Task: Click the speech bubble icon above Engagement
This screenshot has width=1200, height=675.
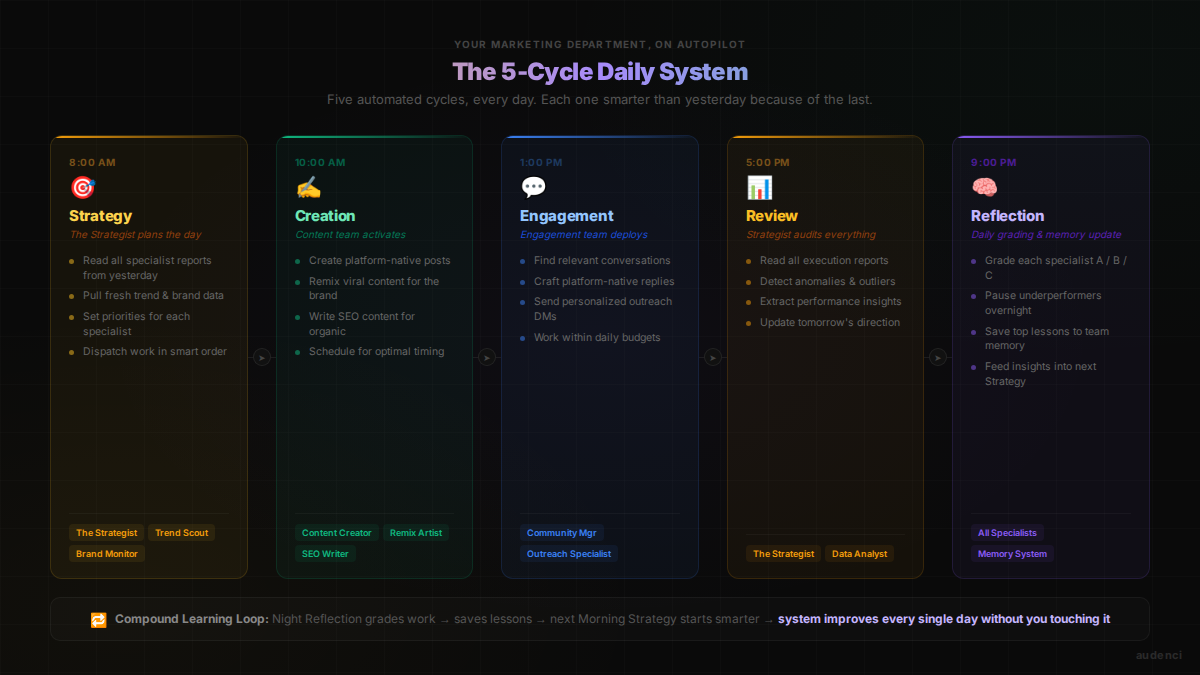Action: coord(533,187)
